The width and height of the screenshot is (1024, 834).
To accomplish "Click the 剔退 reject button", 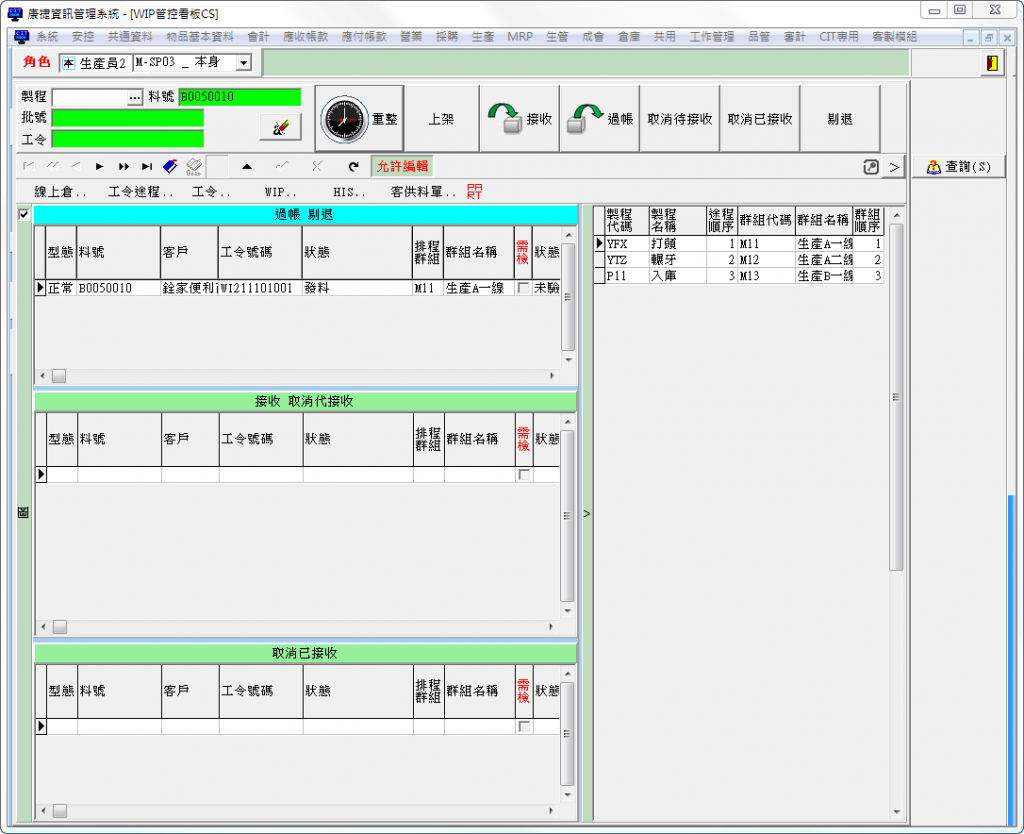I will [840, 119].
